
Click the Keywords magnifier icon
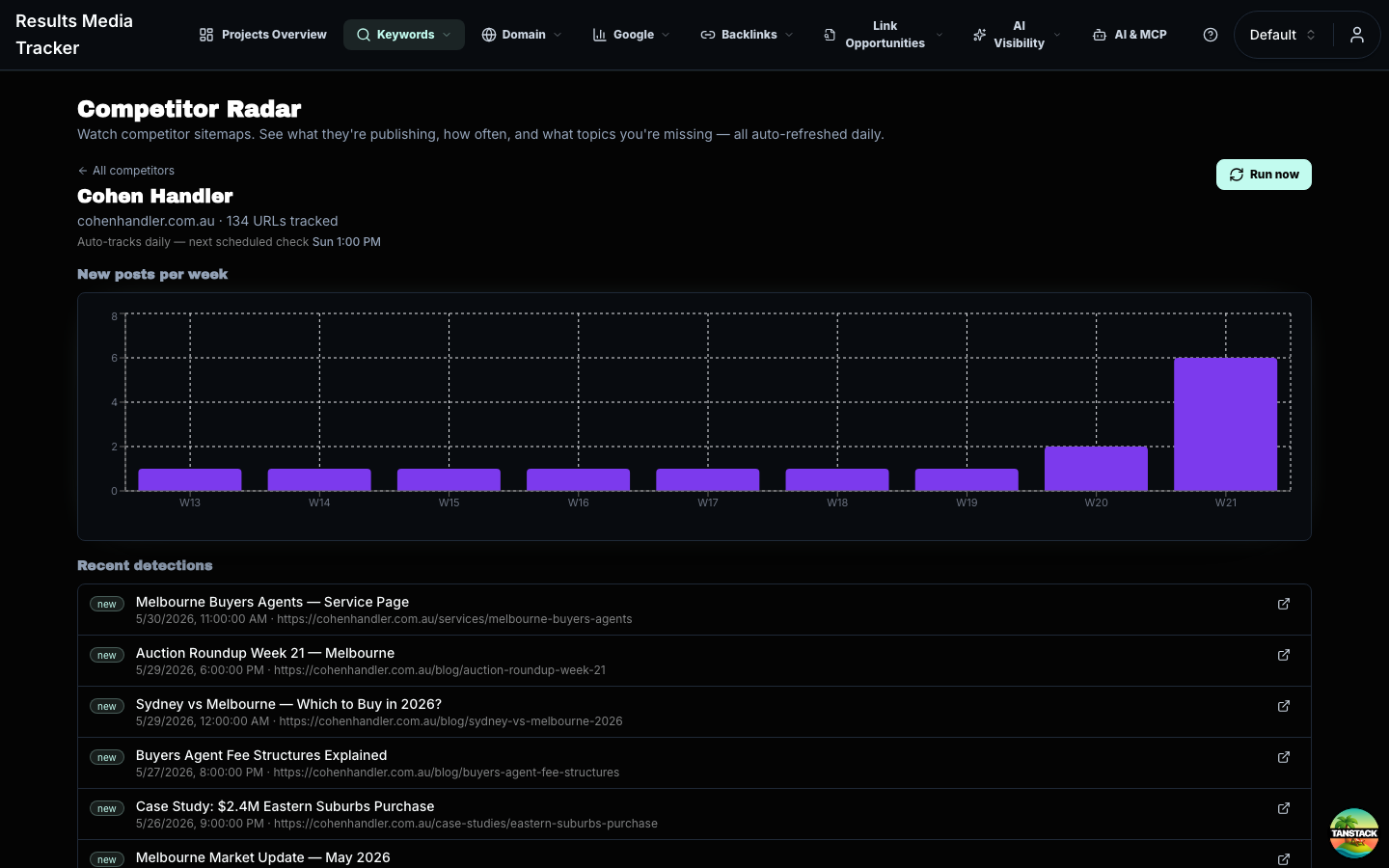pyautogui.click(x=364, y=35)
